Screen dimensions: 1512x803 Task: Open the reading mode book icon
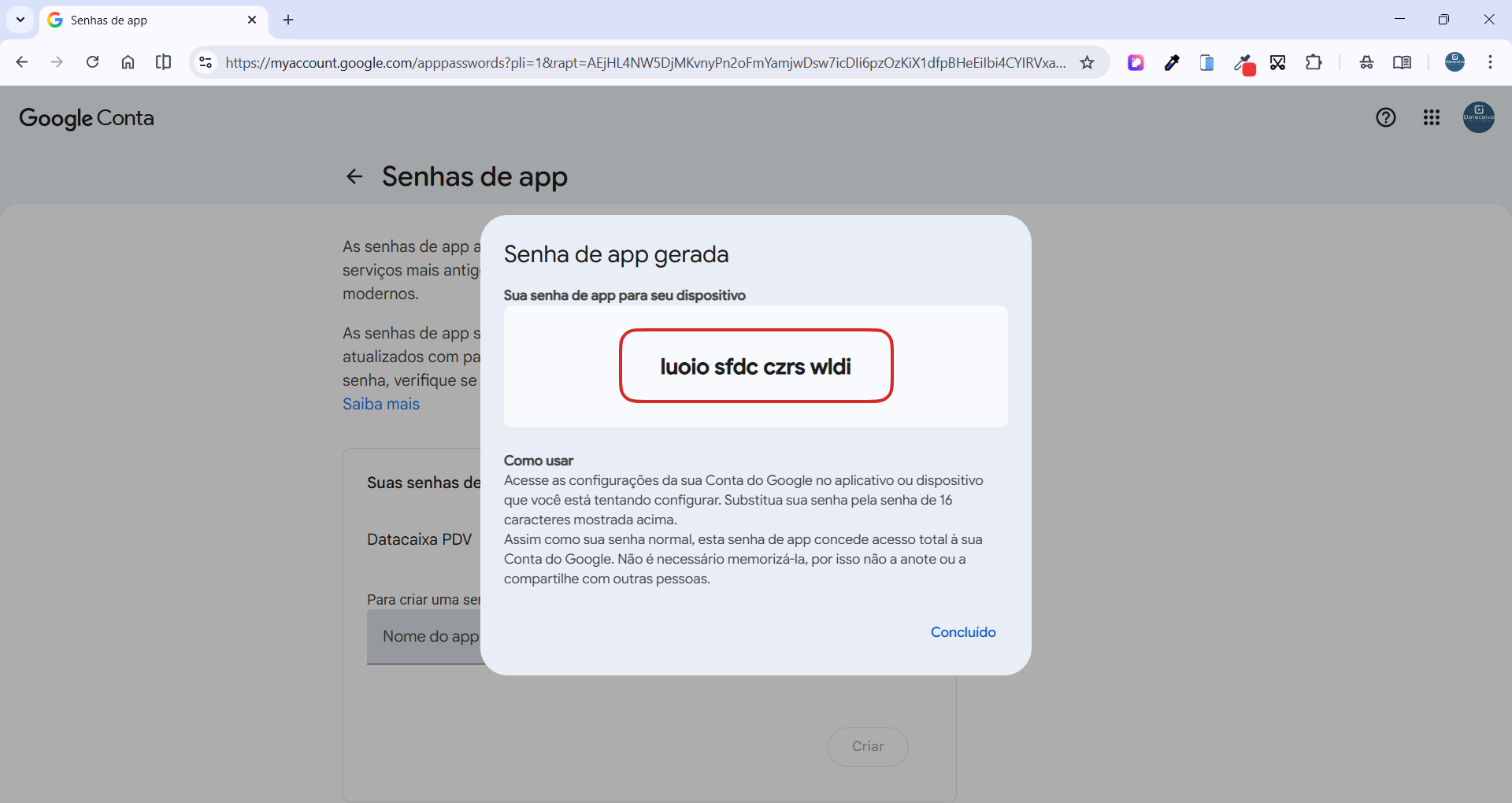tap(1402, 62)
